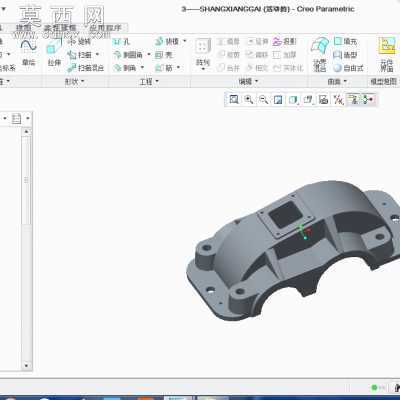Click the Trim (修剪) tool
This screenshot has width=400, height=400.
click(x=228, y=55)
